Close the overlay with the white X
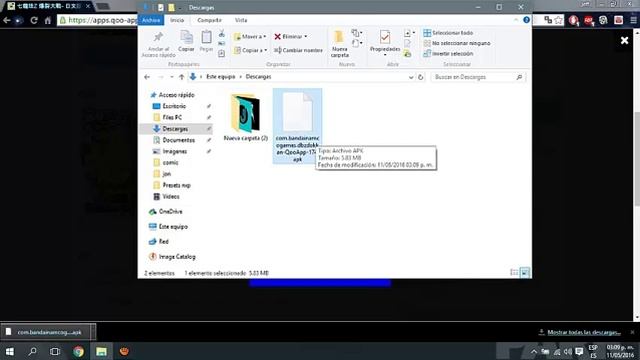 pos(624,40)
